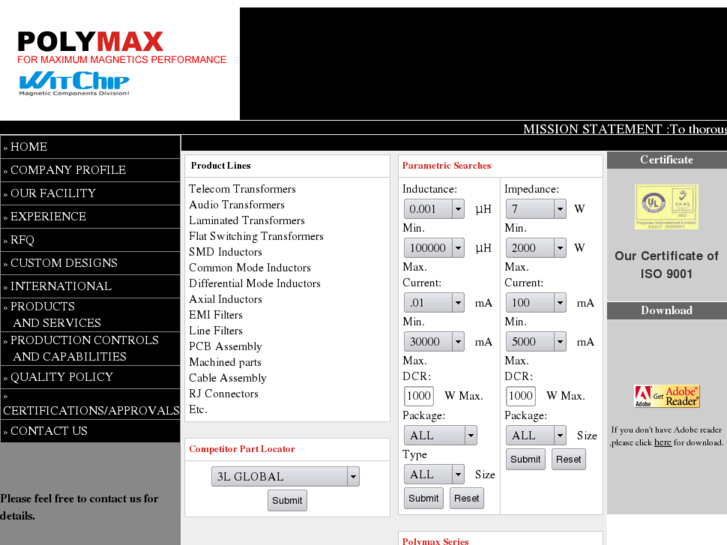Open Machined parts link
The height and width of the screenshot is (545, 727).
click(225, 362)
